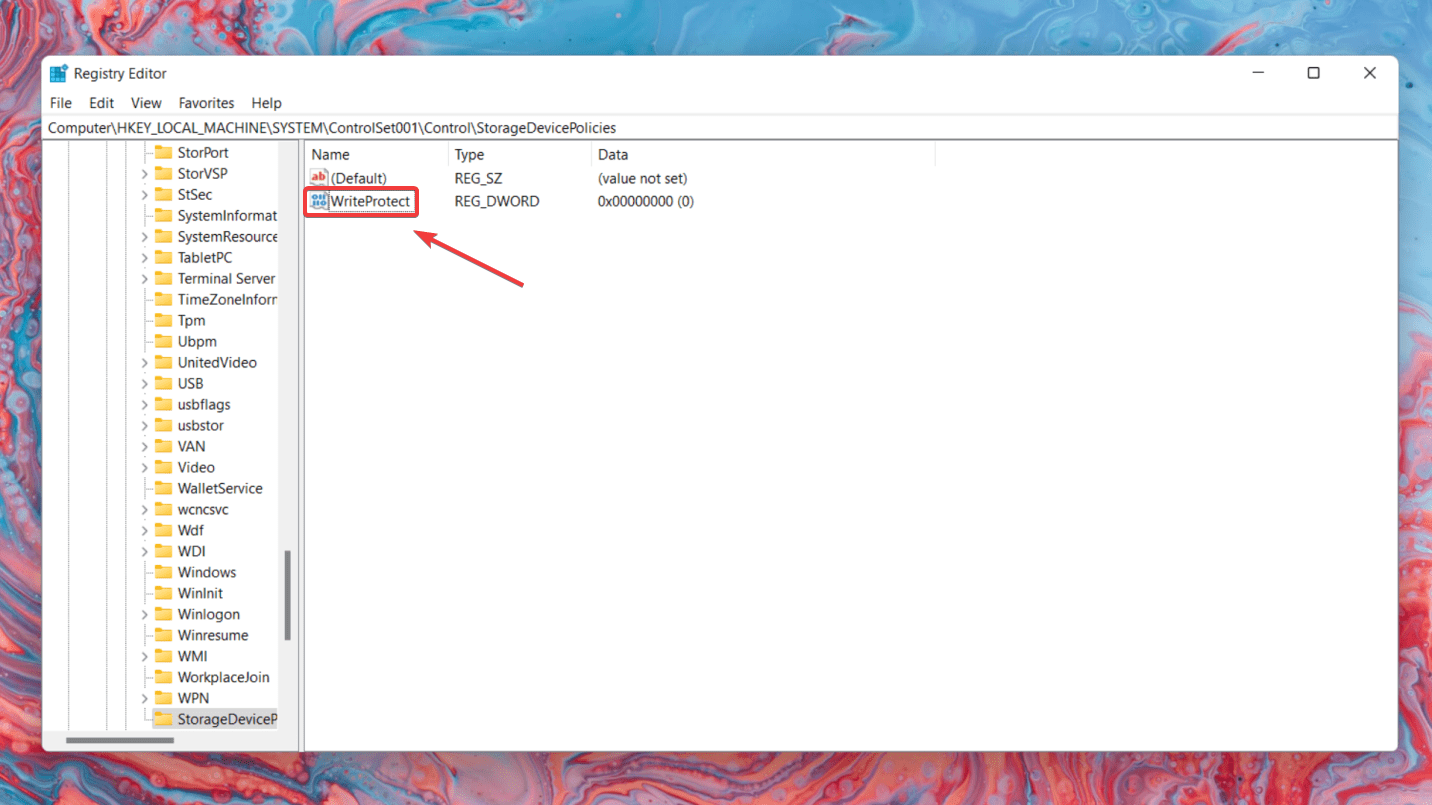Click the REG_DWORD type cell
This screenshot has width=1432, height=805.
[497, 201]
